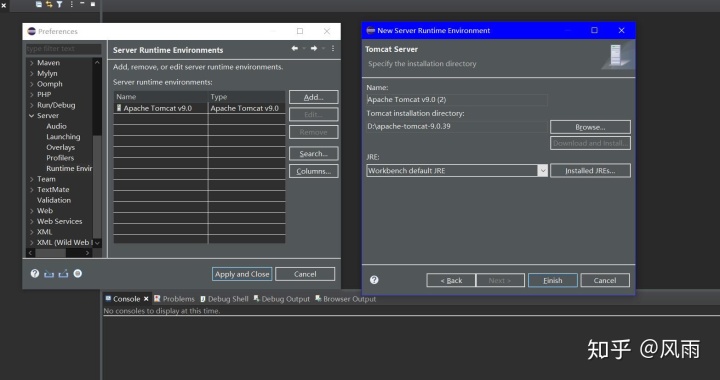Open the Preferences page three-dots menu

[x=333, y=48]
